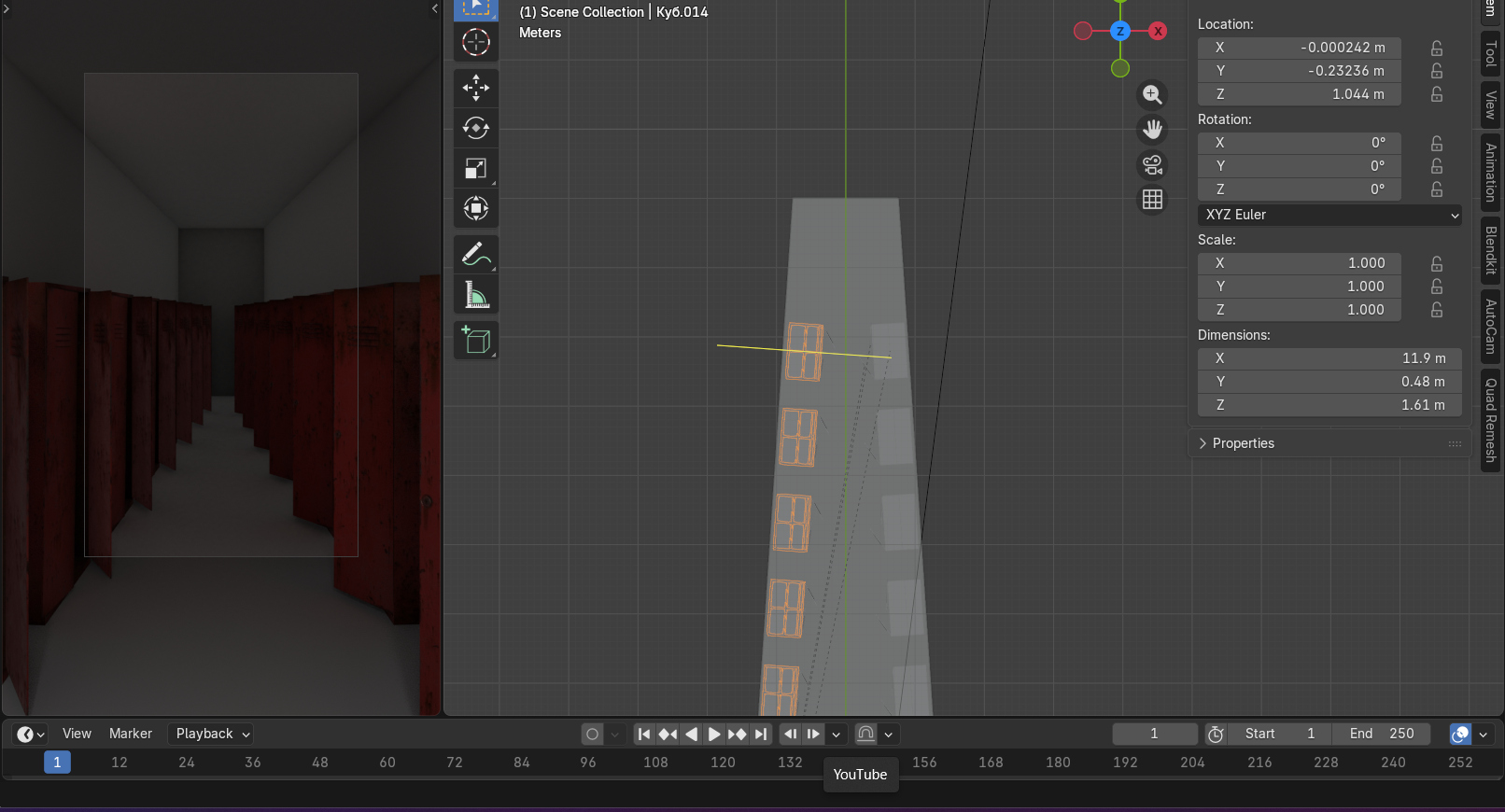Pick the Scale tool
Screen dimensions: 1505x812
[476, 168]
